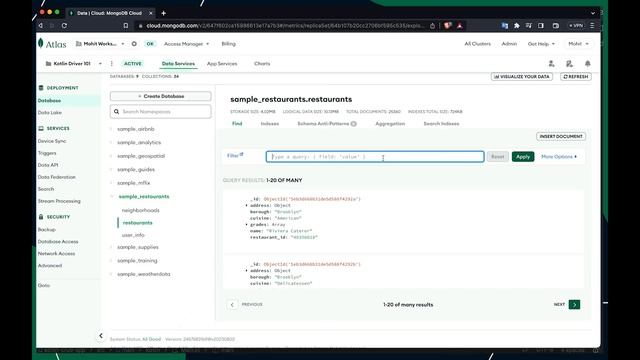The height and width of the screenshot is (360, 640).
Task: Open a new browser tab
Action: pyautogui.click(x=164, y=13)
